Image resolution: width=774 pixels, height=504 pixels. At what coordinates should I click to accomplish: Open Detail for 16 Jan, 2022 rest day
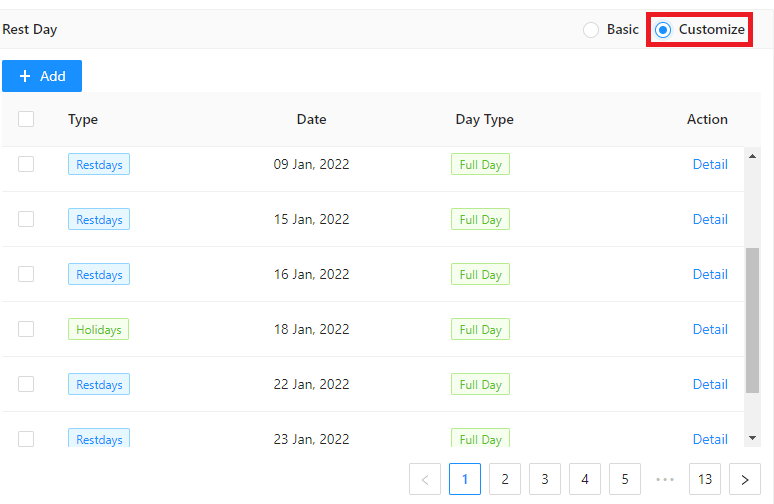[710, 274]
